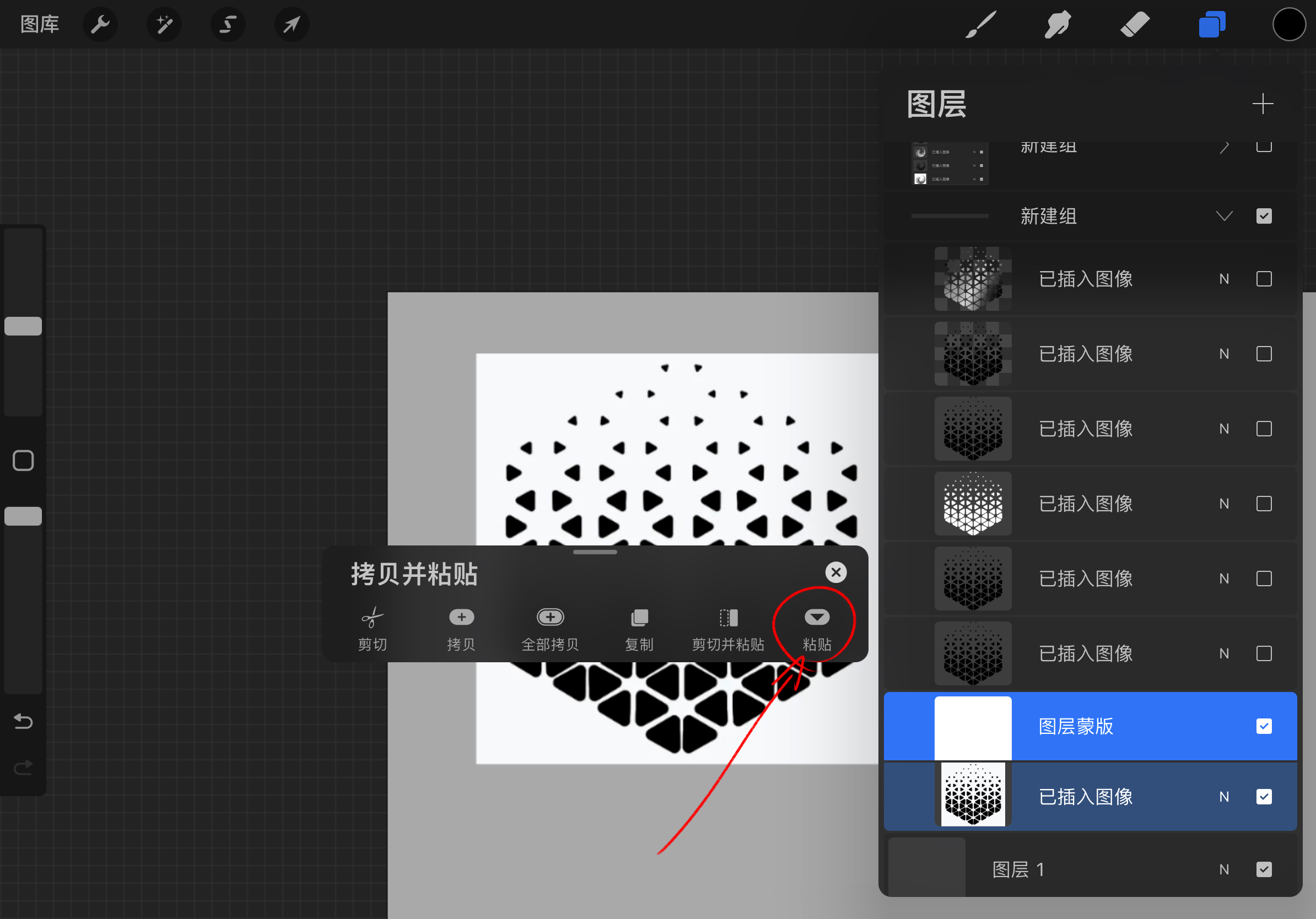Open the Actions wrench menu
The height and width of the screenshot is (919, 1316).
pyautogui.click(x=100, y=24)
